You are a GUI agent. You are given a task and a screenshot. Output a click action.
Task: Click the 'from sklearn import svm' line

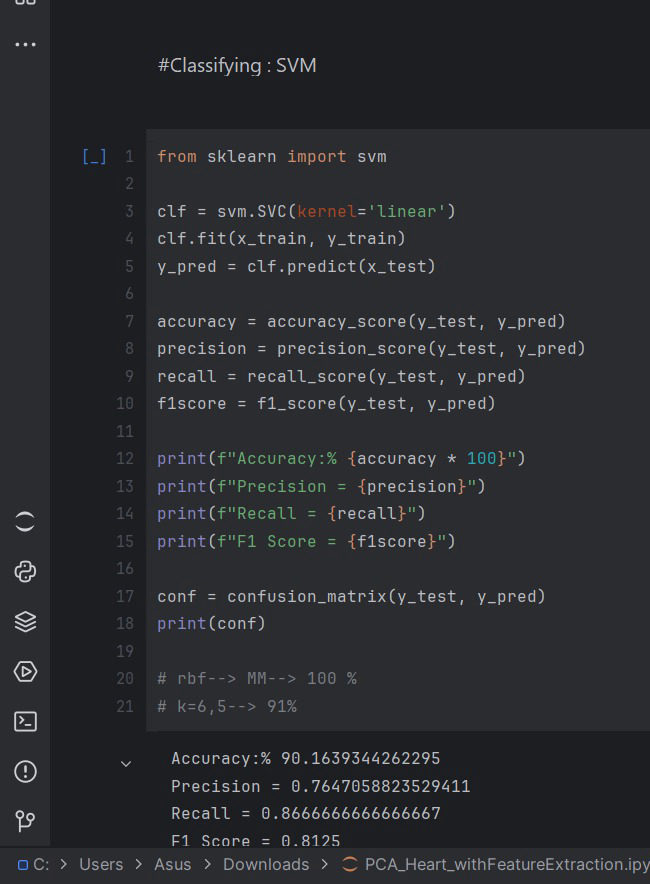click(x=272, y=156)
